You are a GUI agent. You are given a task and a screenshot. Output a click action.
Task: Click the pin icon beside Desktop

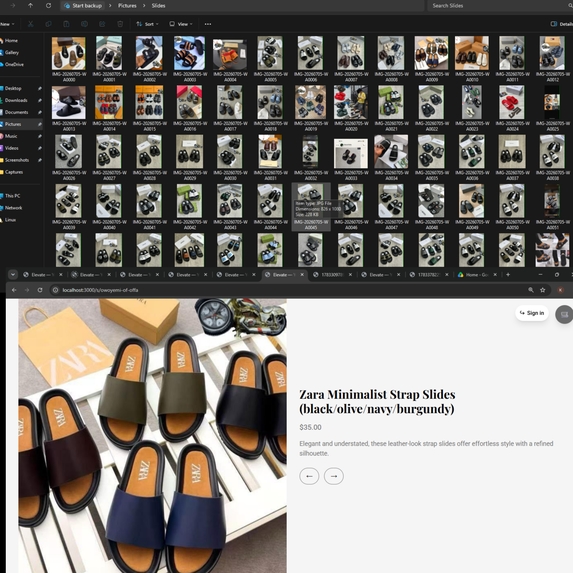(x=39, y=88)
